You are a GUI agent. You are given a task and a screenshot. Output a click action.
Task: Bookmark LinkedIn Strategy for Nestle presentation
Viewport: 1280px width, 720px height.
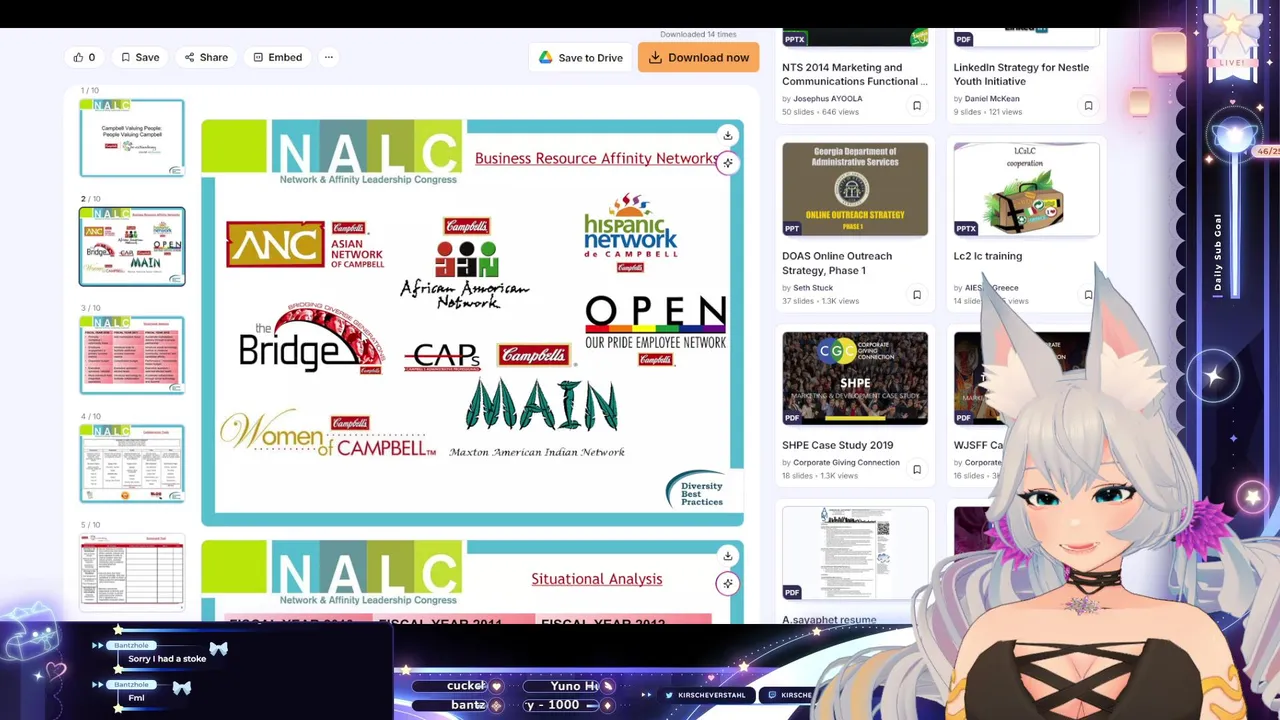tap(1088, 105)
